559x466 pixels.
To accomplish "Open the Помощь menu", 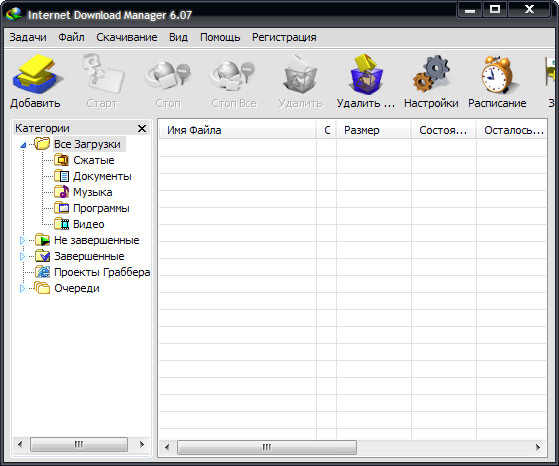I will coord(220,37).
